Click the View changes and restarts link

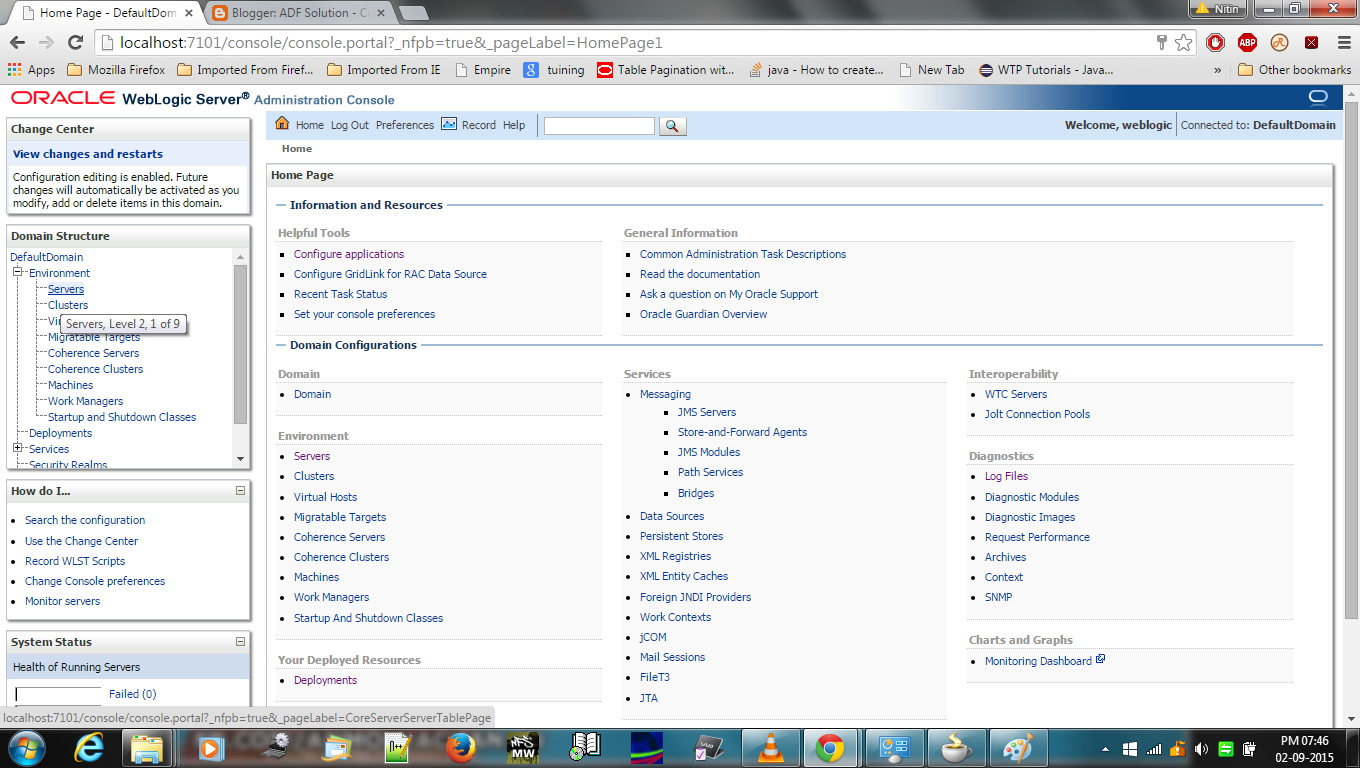tap(88, 154)
